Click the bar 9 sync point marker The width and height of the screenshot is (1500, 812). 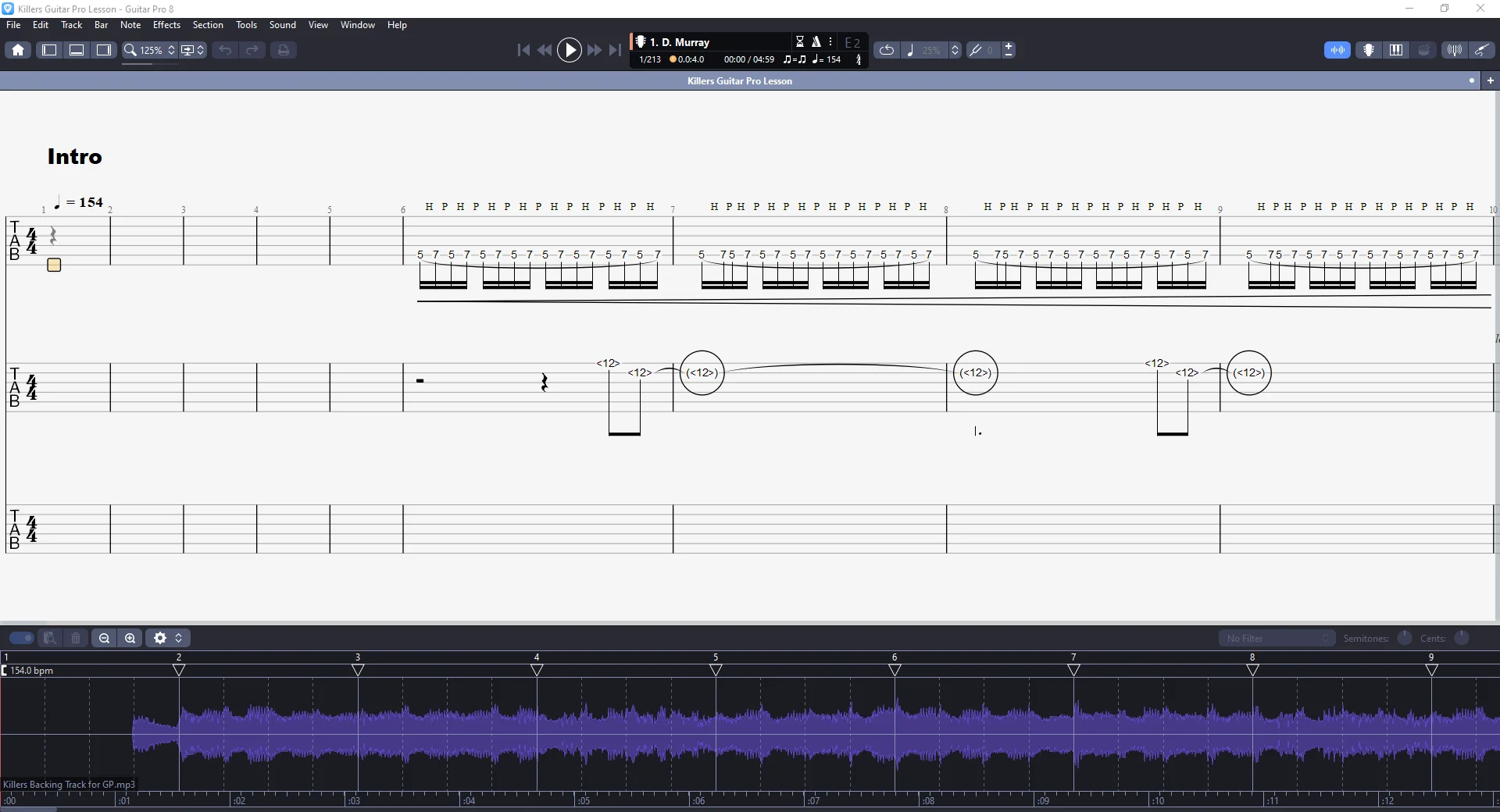[x=1431, y=670]
